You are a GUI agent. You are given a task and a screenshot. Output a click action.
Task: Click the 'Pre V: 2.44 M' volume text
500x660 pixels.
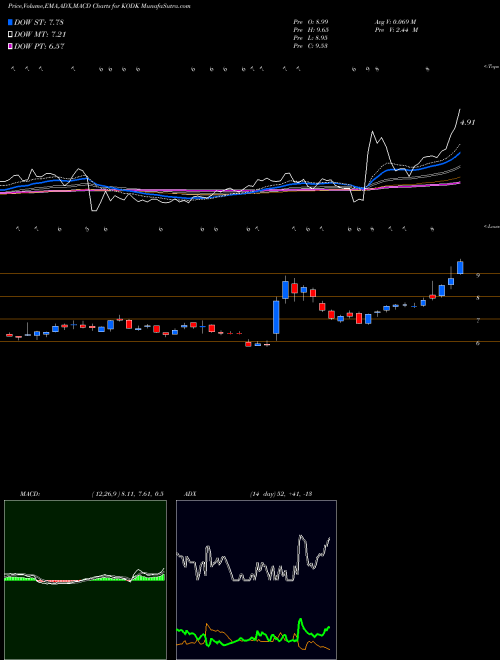(x=396, y=30)
